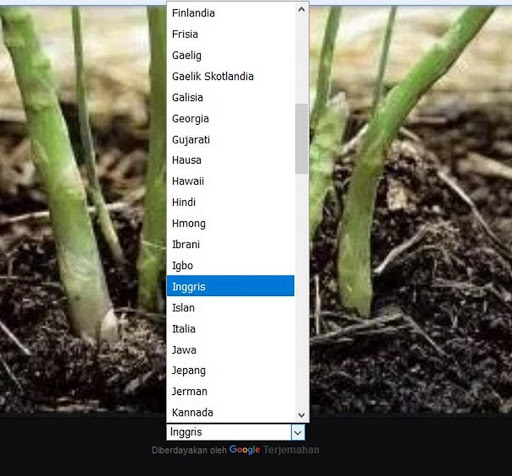This screenshot has width=512, height=476.
Task: Choose Hindi as the language
Action: (230, 202)
